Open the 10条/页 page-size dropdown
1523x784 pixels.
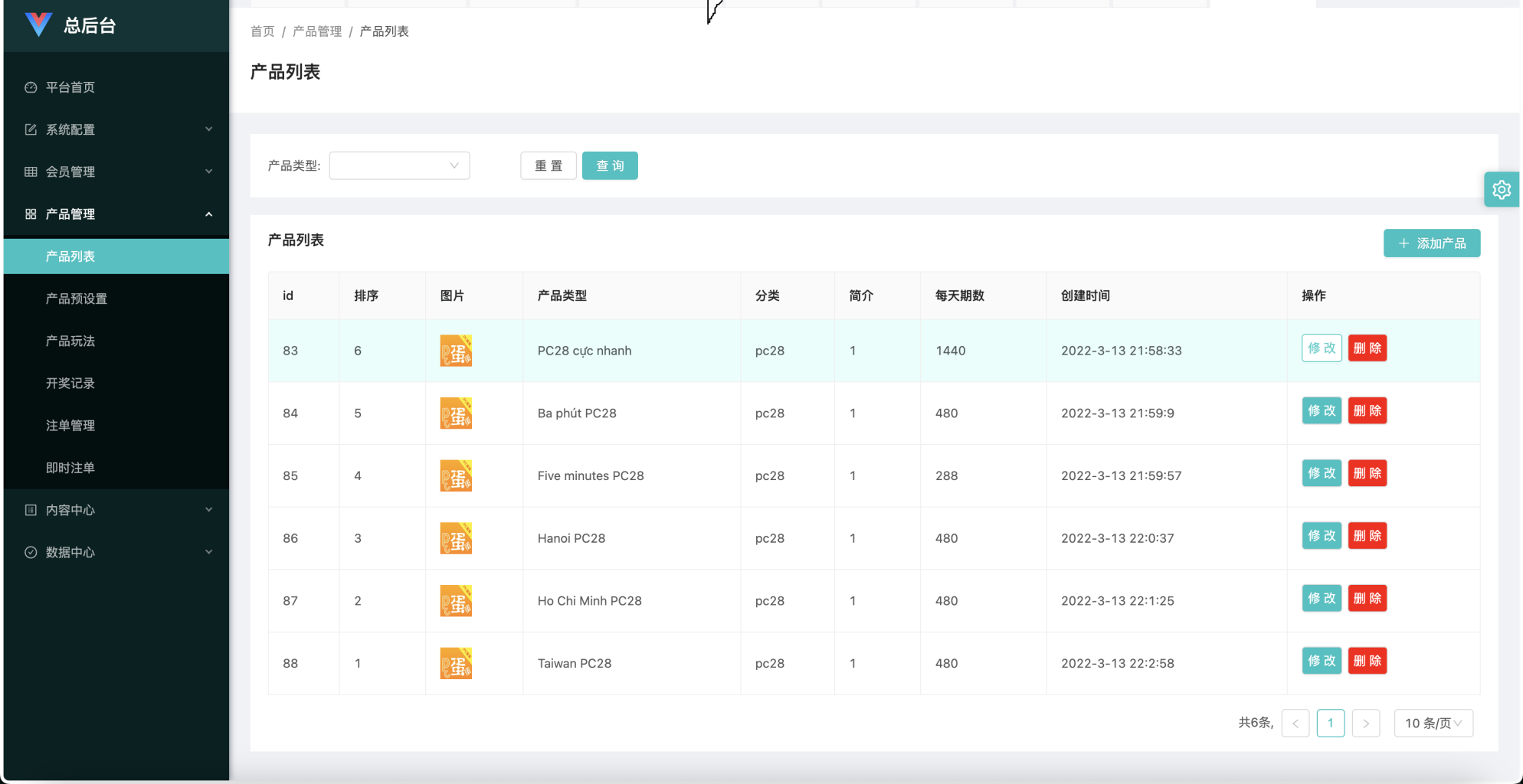click(x=1433, y=723)
